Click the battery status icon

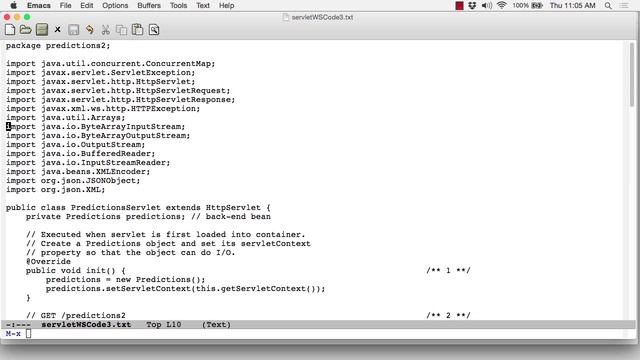click(x=537, y=5)
